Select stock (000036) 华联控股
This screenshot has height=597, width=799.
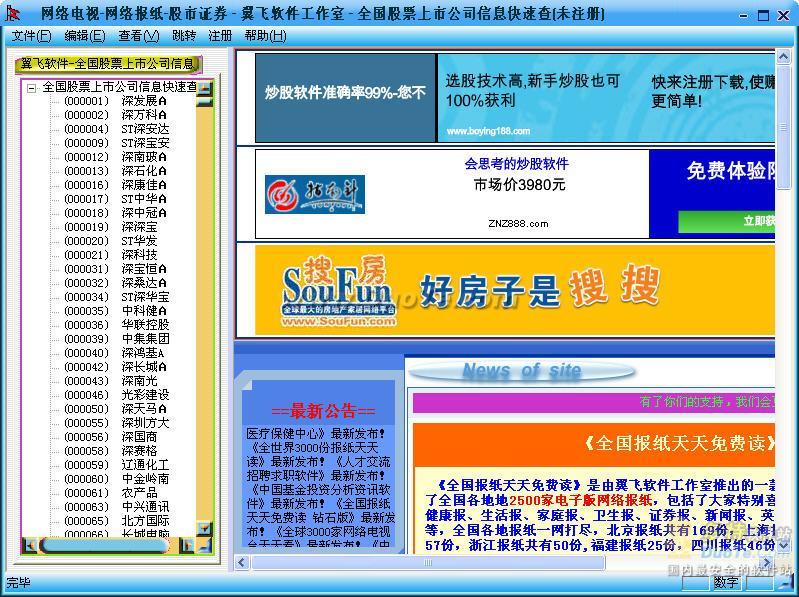117,325
